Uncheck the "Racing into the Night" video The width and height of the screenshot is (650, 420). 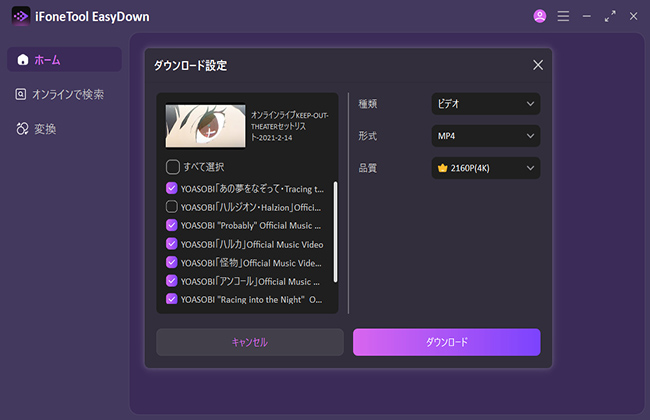point(172,299)
